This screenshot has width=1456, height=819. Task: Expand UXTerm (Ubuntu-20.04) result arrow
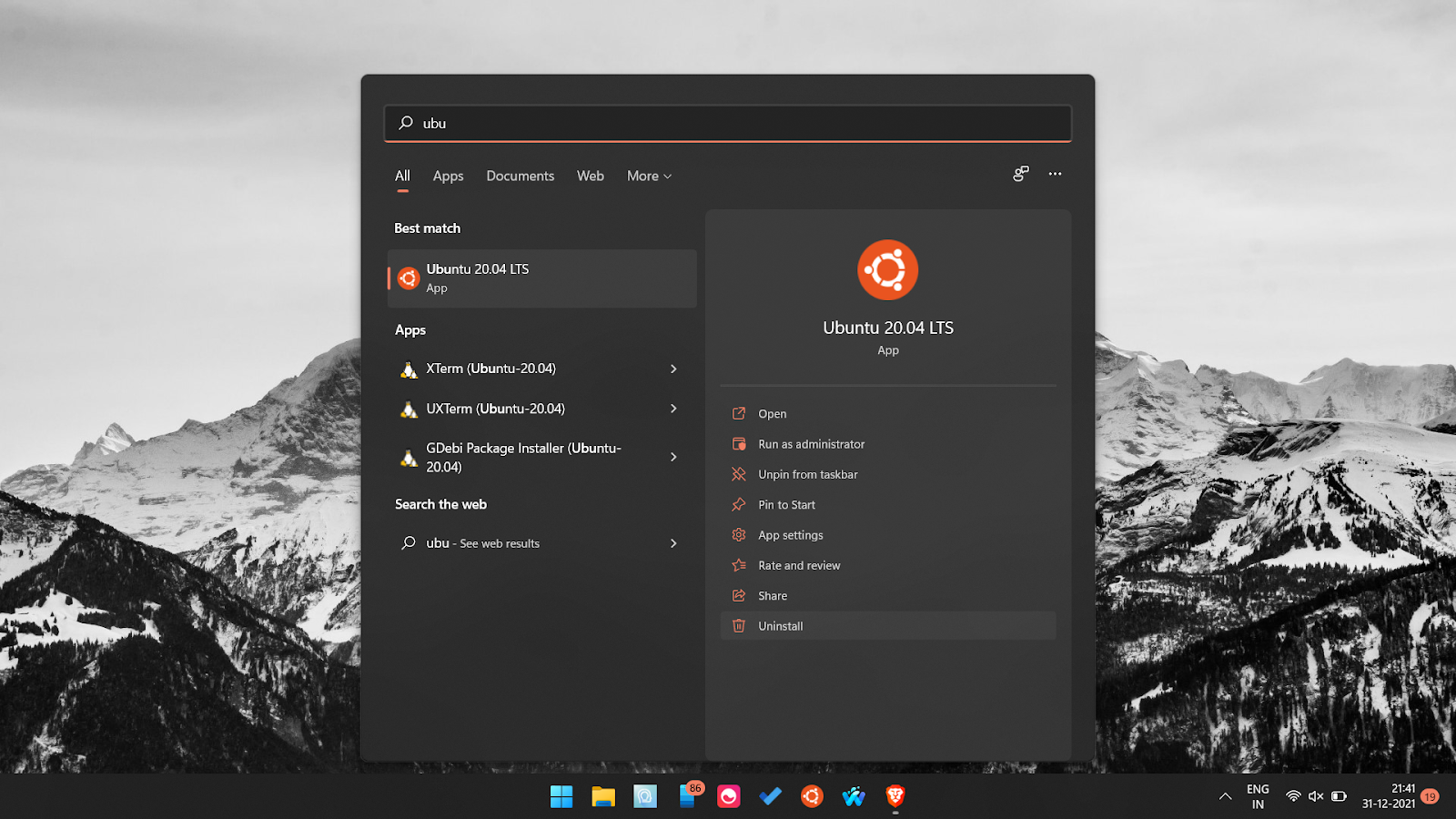[673, 409]
